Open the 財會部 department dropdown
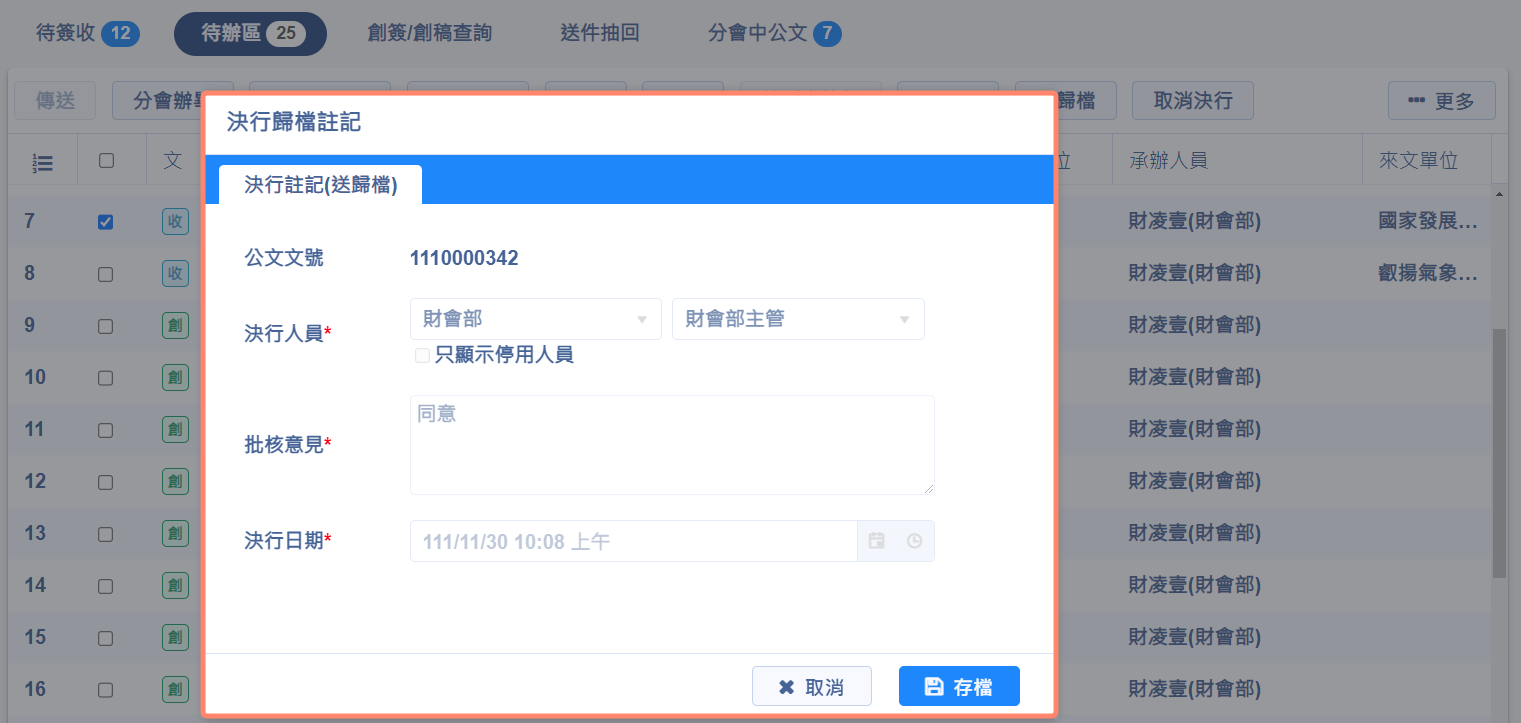This screenshot has height=723, width=1521. tap(535, 319)
